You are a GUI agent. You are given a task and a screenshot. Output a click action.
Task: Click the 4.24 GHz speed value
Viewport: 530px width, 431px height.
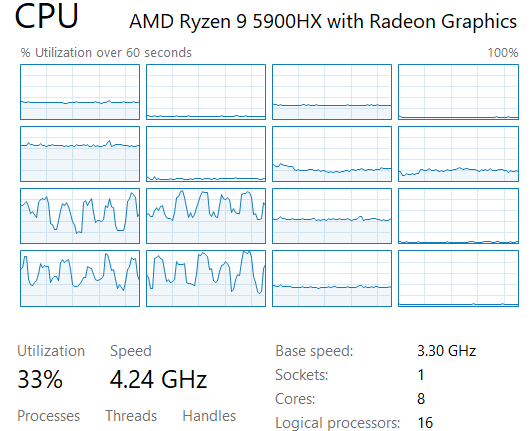tap(158, 379)
